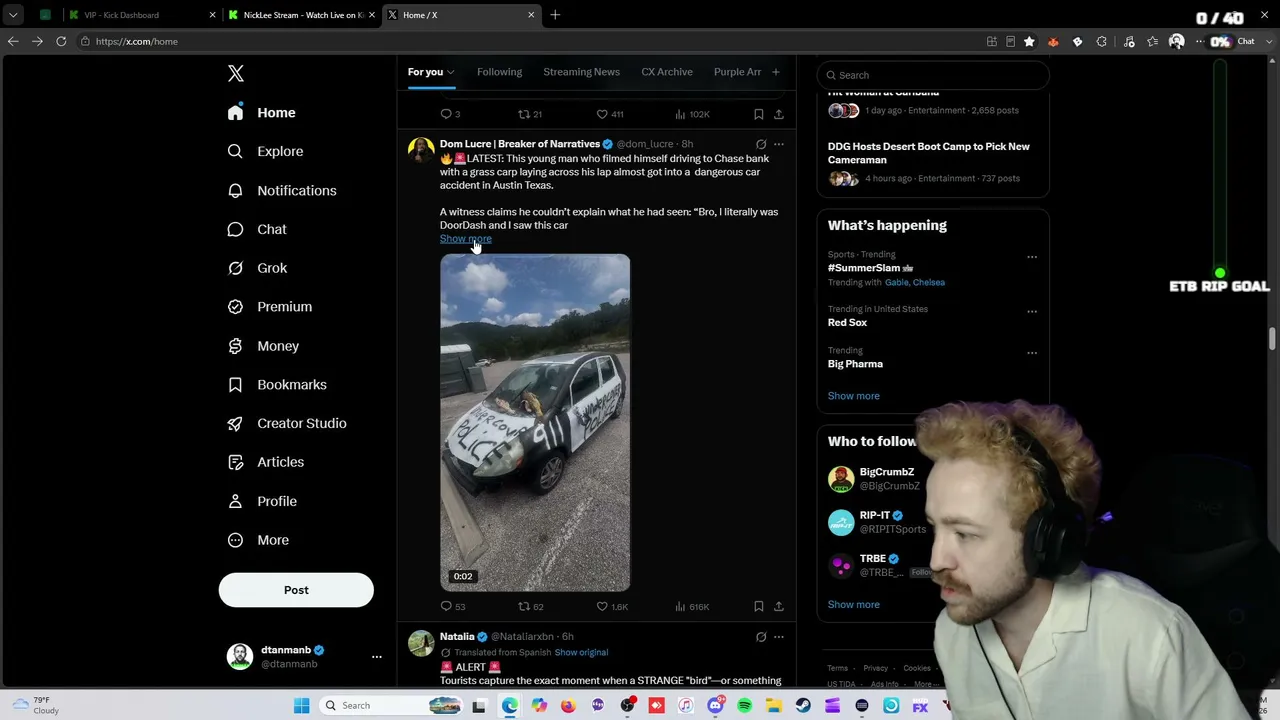Switch to VIP - Kick Dashboard browser tab

pyautogui.click(x=142, y=15)
